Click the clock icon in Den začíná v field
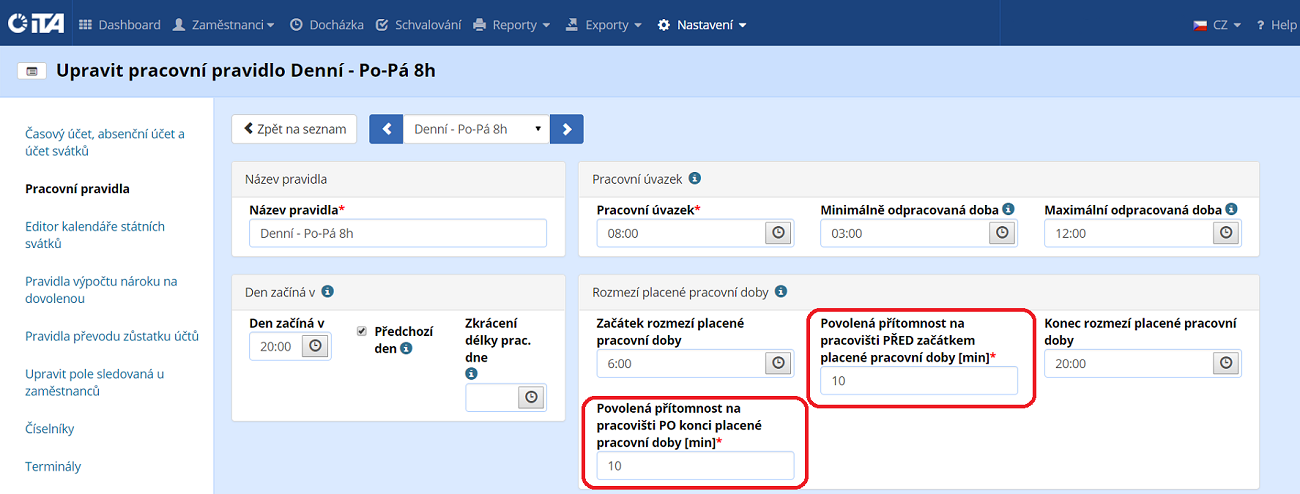Image resolution: width=1300 pixels, height=494 pixels. click(315, 346)
